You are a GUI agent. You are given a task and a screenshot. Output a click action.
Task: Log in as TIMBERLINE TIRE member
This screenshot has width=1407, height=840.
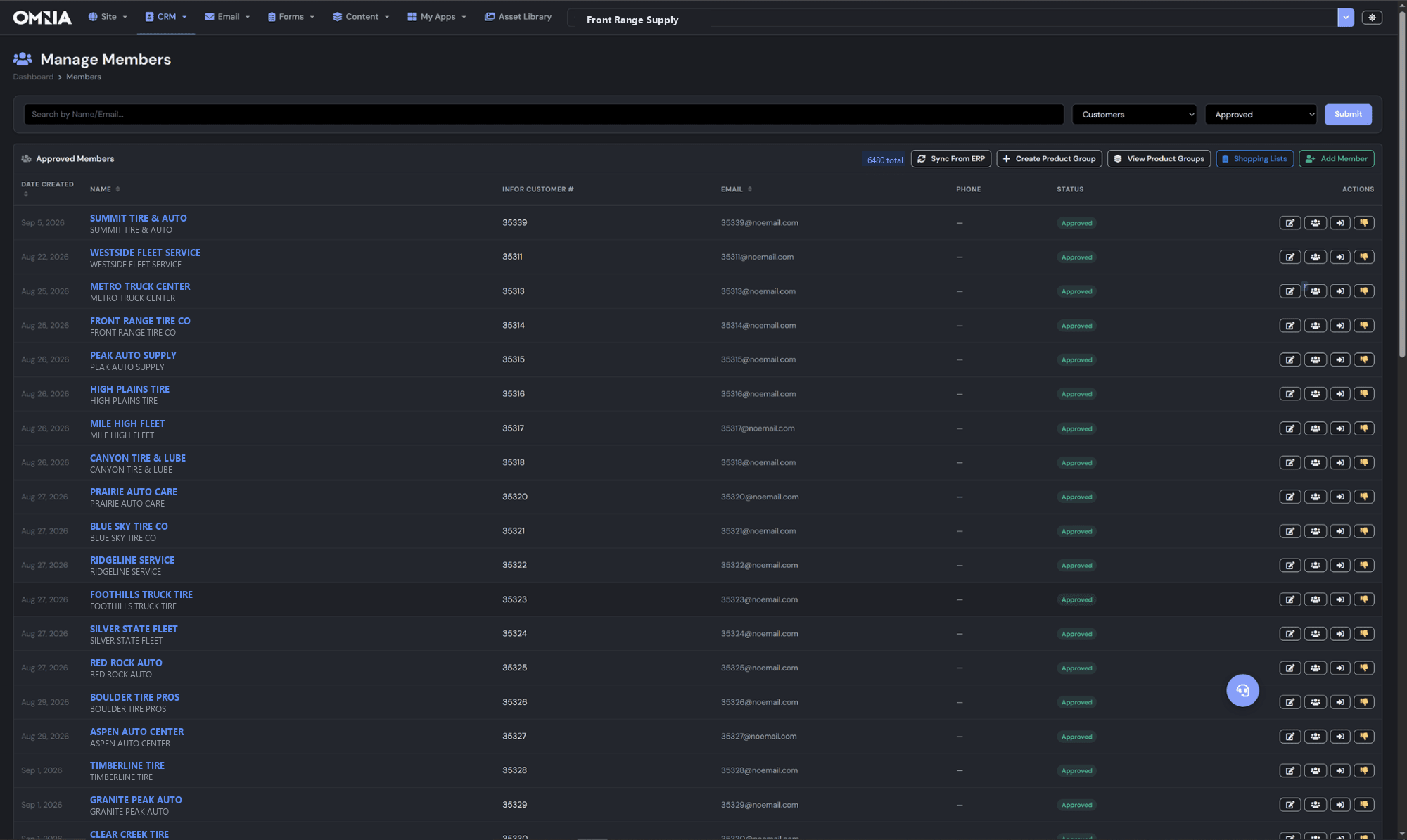point(1339,771)
